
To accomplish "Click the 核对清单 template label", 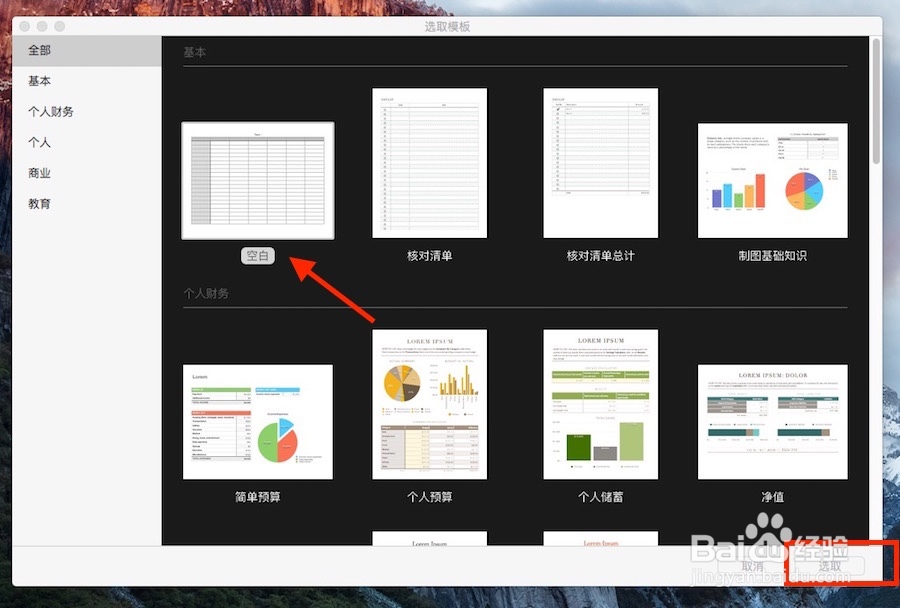I will pos(429,255).
